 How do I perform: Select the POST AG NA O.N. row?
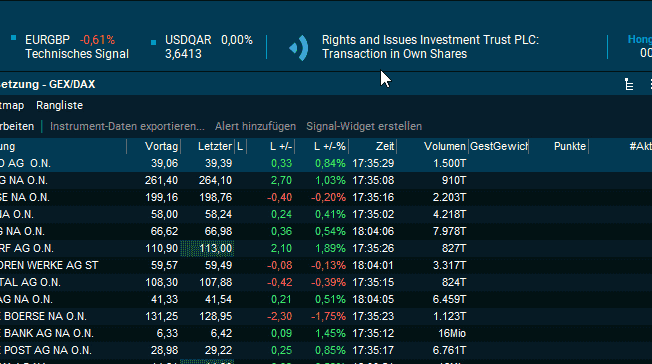326,350
